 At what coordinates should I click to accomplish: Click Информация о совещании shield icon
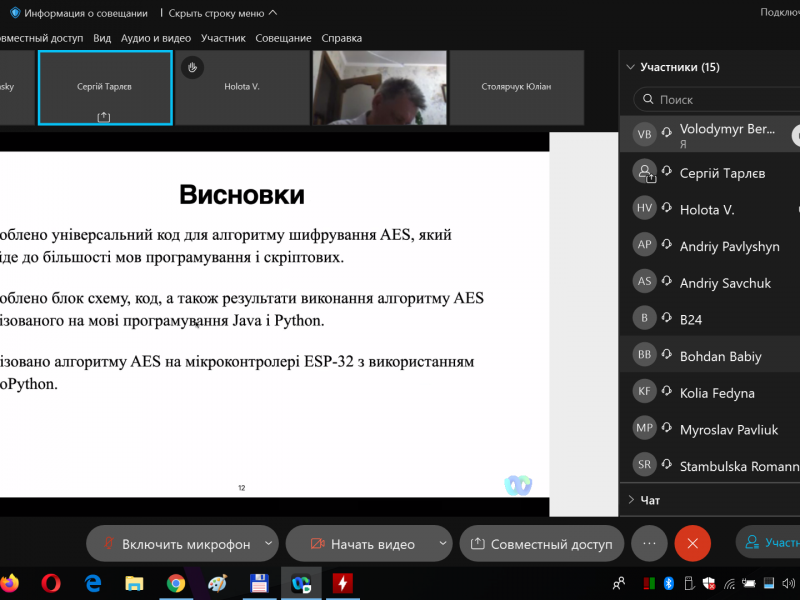15,13
